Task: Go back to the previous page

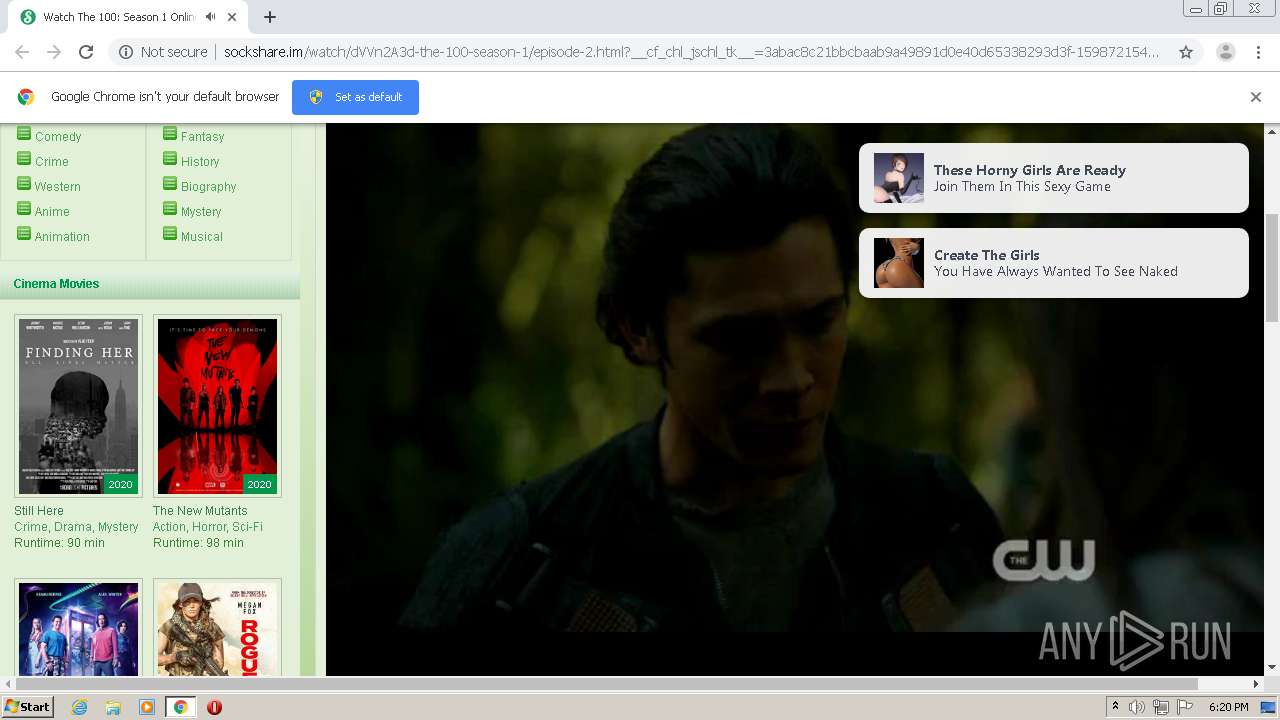Action: [x=22, y=52]
